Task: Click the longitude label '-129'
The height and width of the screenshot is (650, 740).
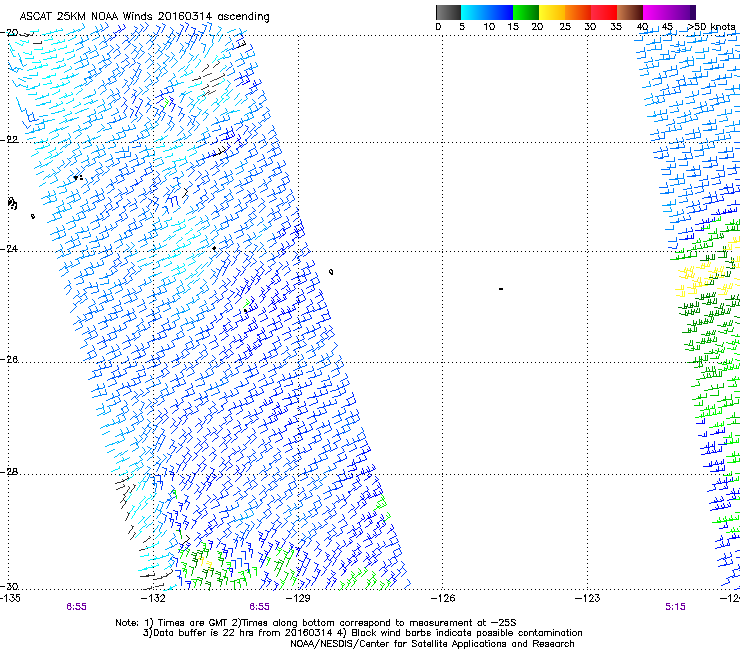Action: 298,598
